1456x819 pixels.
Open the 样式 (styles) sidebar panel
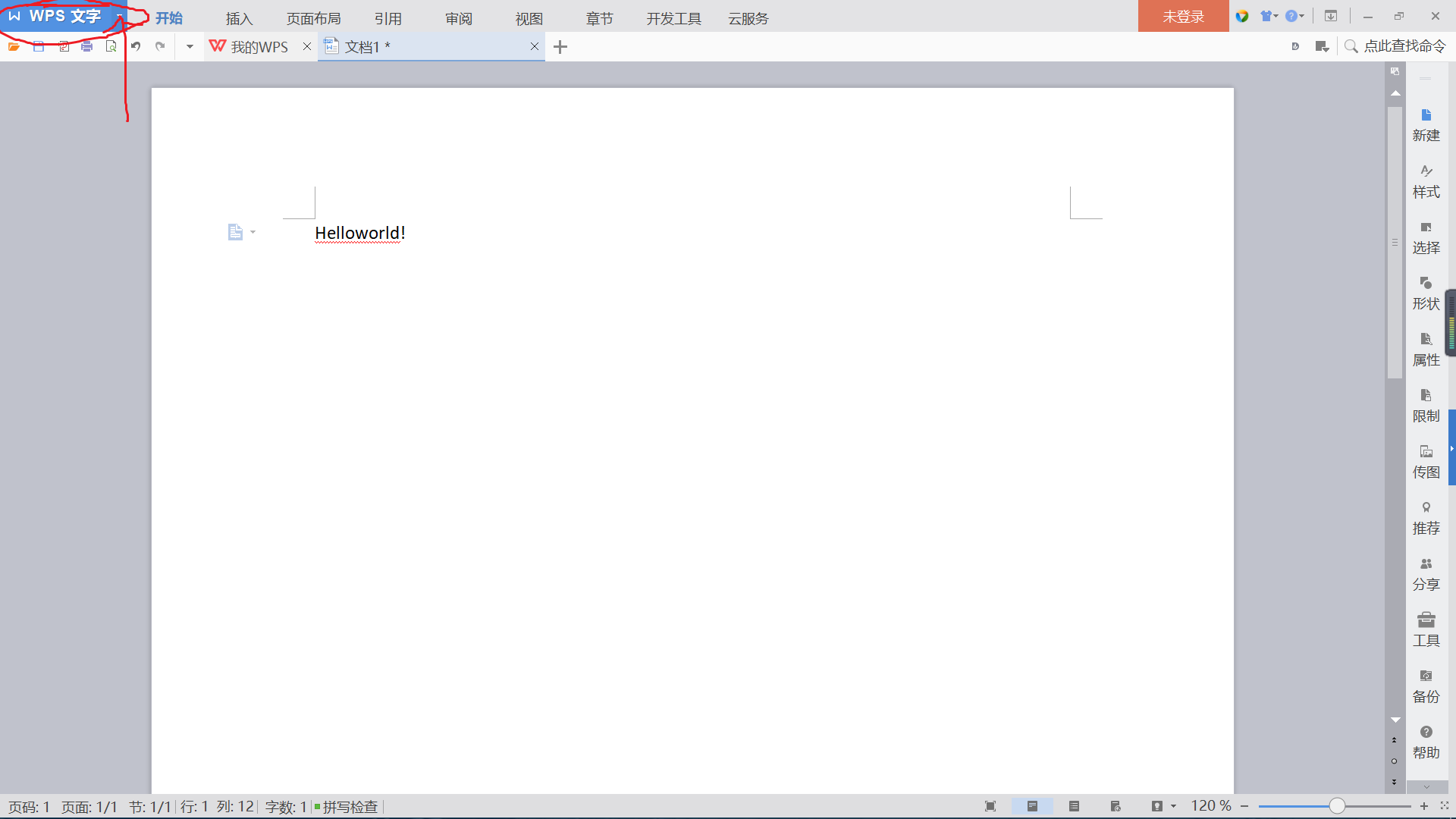(1426, 181)
